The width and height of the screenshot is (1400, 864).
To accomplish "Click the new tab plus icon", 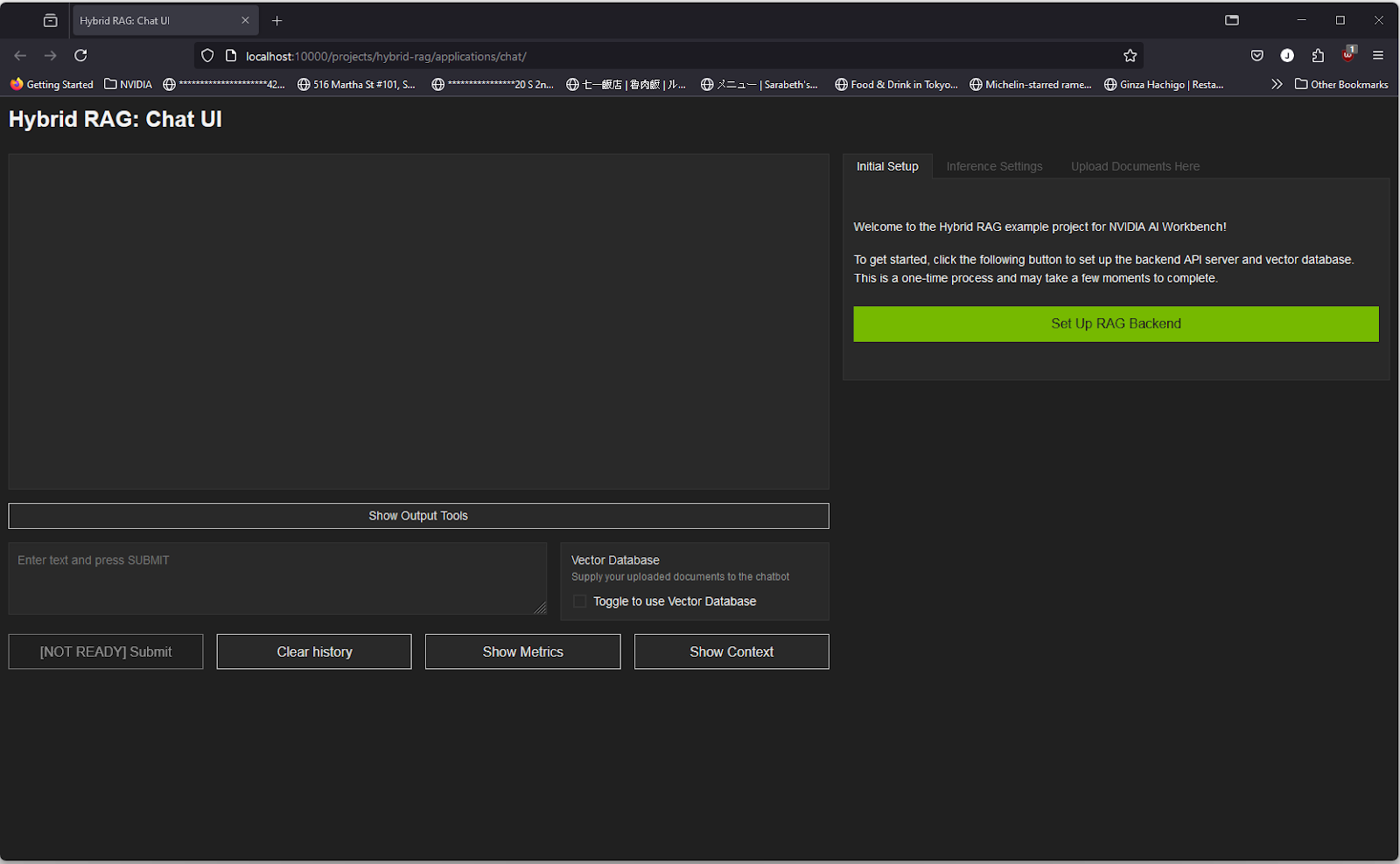I will point(276,20).
